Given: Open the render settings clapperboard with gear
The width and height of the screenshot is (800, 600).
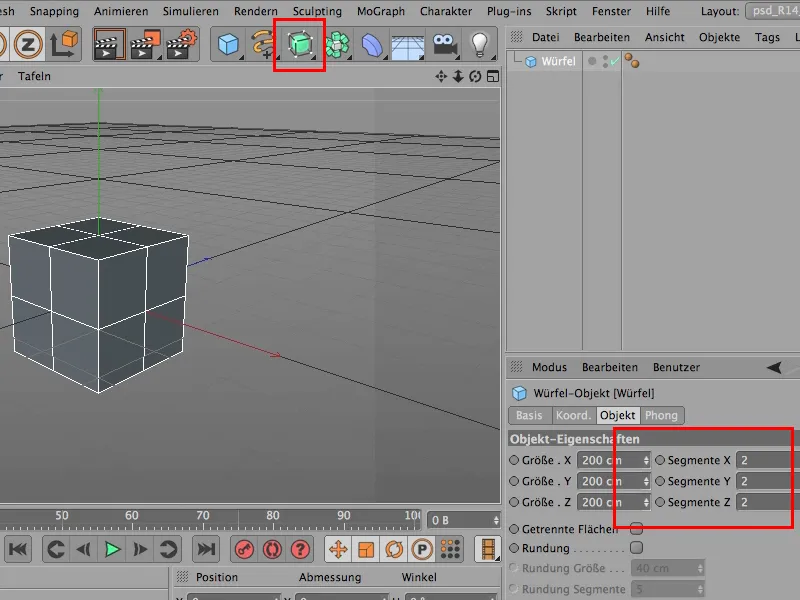Looking at the screenshot, I should coord(181,44).
